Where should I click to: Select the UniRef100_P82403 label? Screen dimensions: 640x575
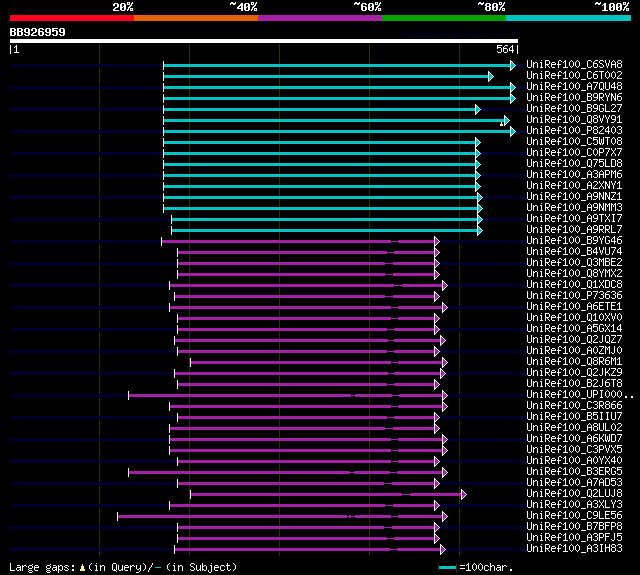(574, 131)
